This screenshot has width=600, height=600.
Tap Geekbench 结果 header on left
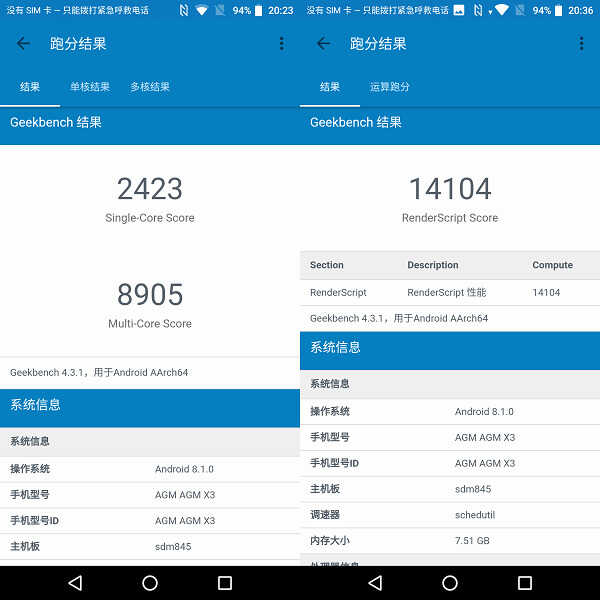[x=56, y=122]
